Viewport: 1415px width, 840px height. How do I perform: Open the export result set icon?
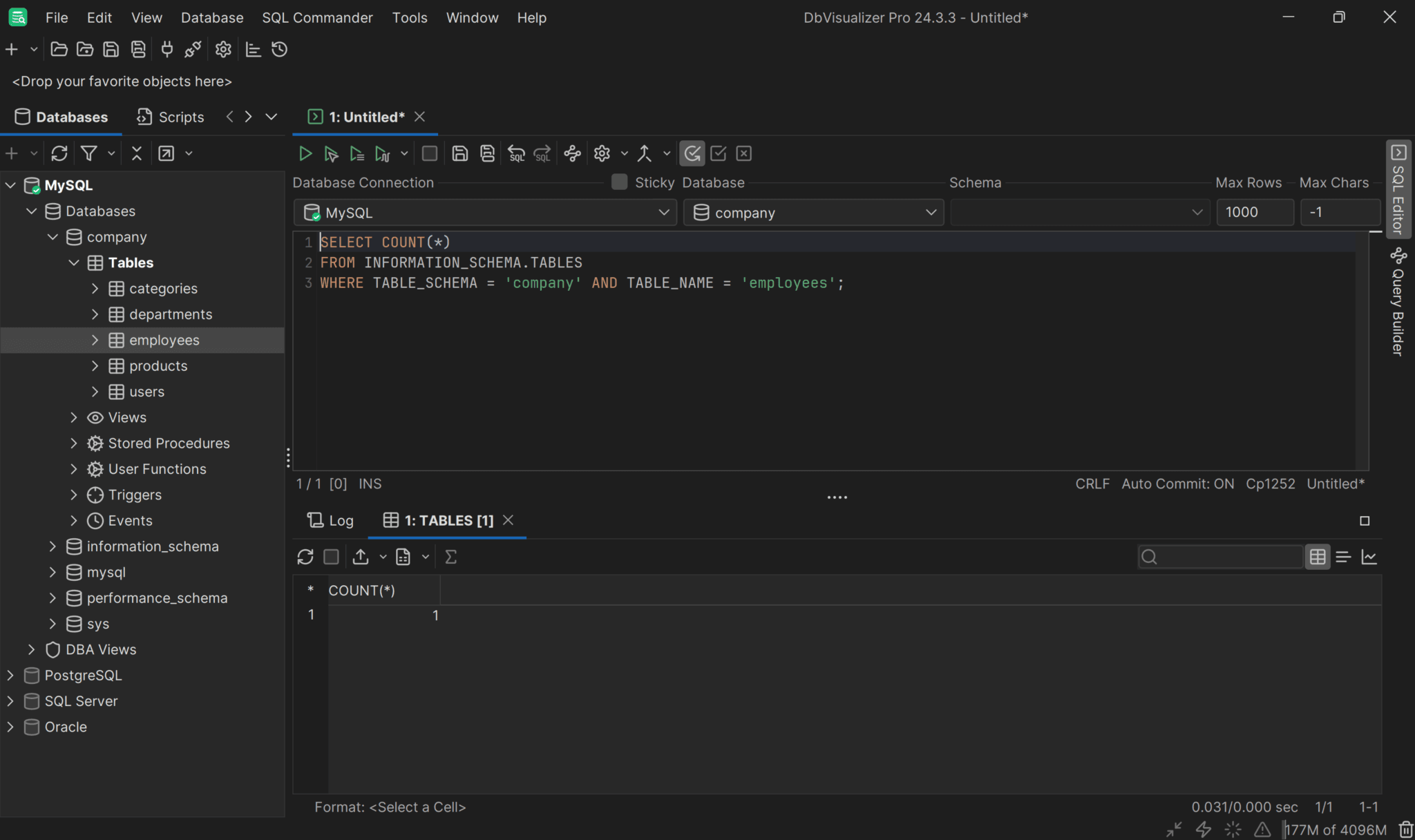[x=360, y=556]
